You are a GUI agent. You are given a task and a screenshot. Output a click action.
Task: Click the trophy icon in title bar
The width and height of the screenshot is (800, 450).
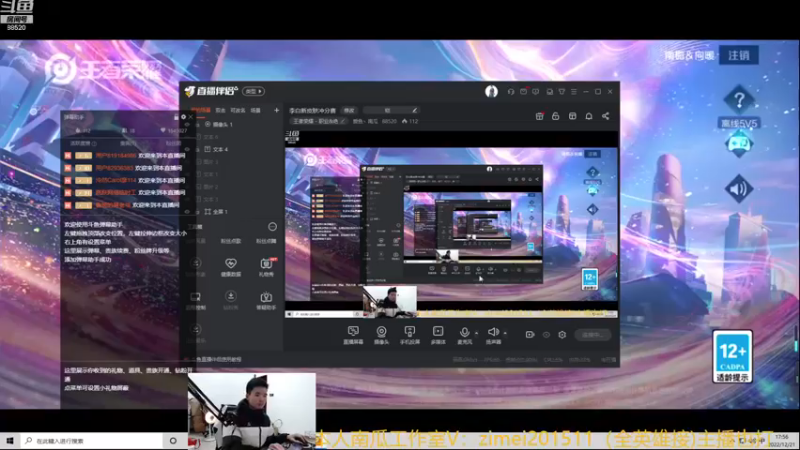(x=562, y=92)
